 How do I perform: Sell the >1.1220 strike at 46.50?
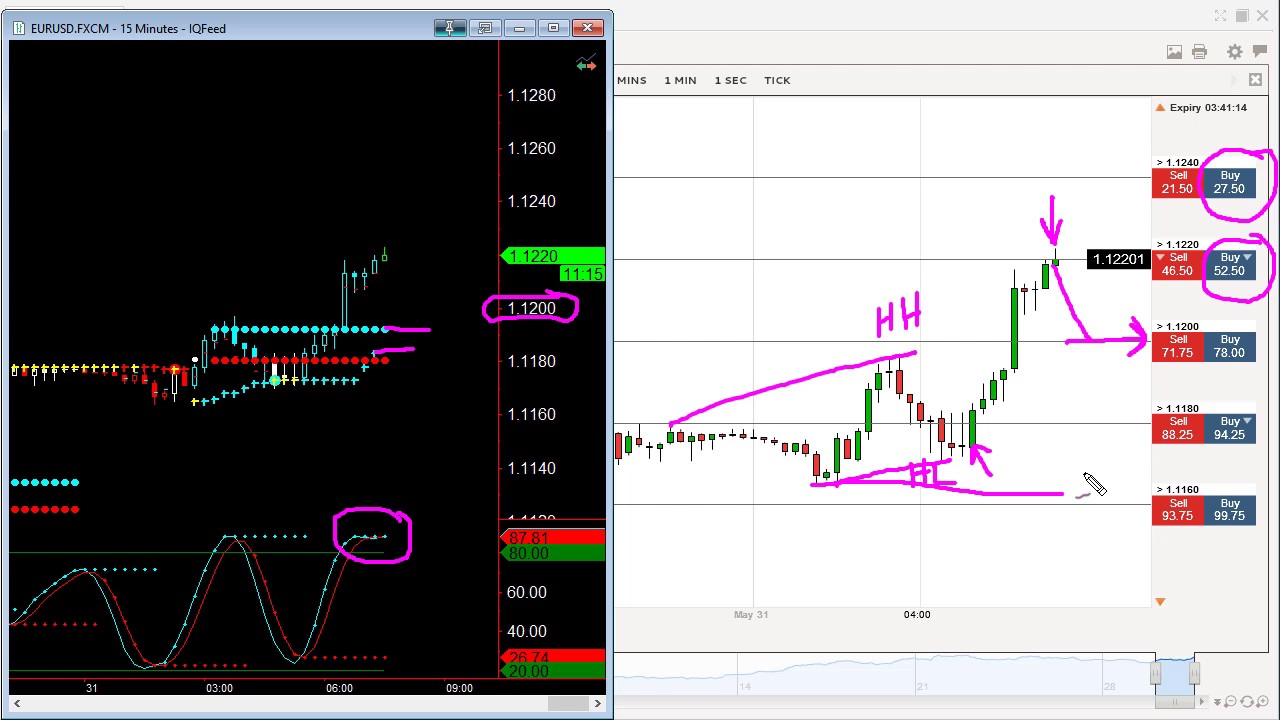(1178, 264)
